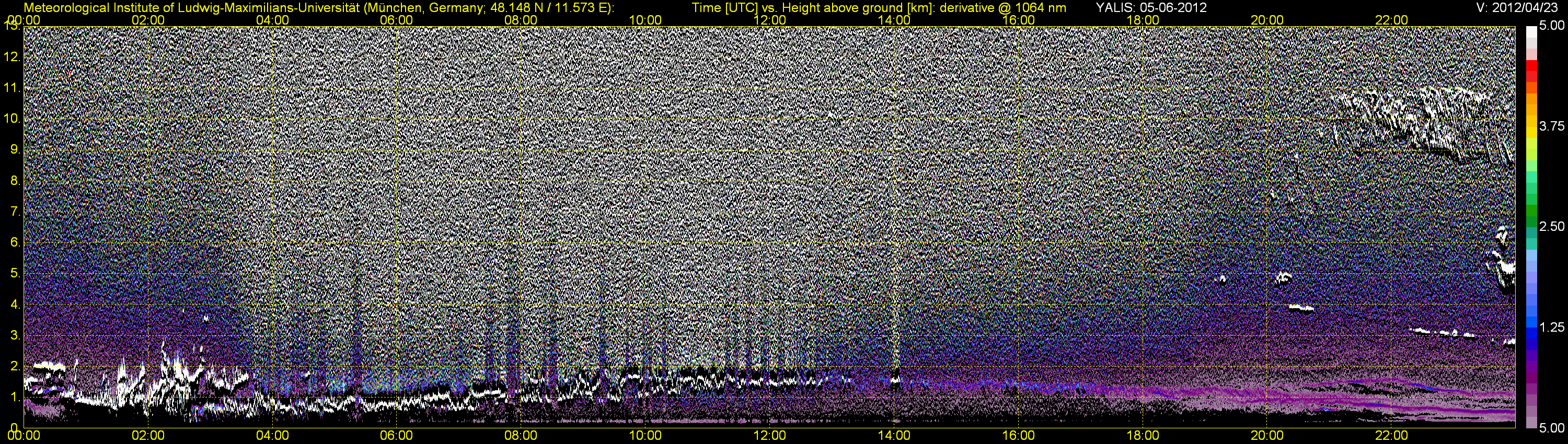Click the 'Time [UTC] vs. Height above ground' caption
The image size is (1568, 444).
(x=879, y=8)
